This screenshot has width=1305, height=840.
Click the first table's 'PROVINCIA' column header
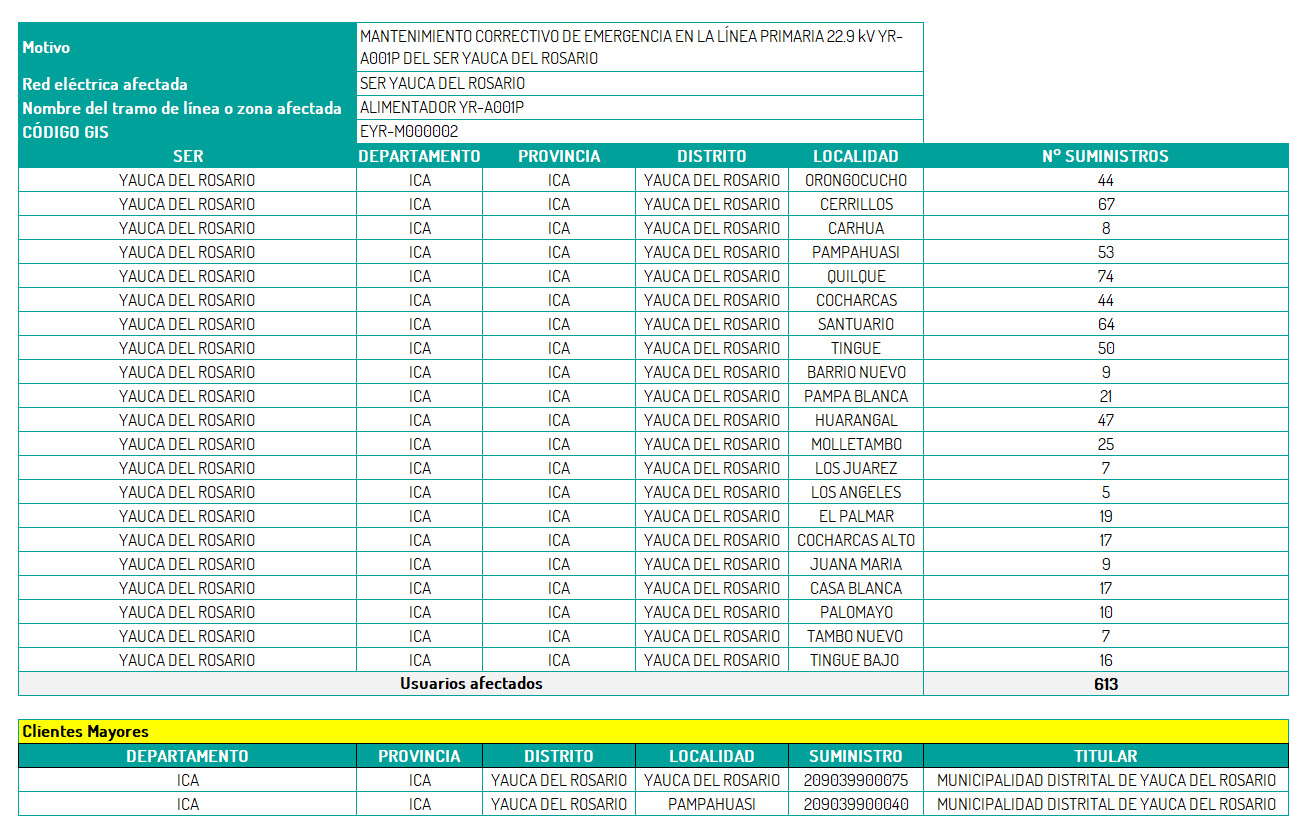tap(558, 156)
